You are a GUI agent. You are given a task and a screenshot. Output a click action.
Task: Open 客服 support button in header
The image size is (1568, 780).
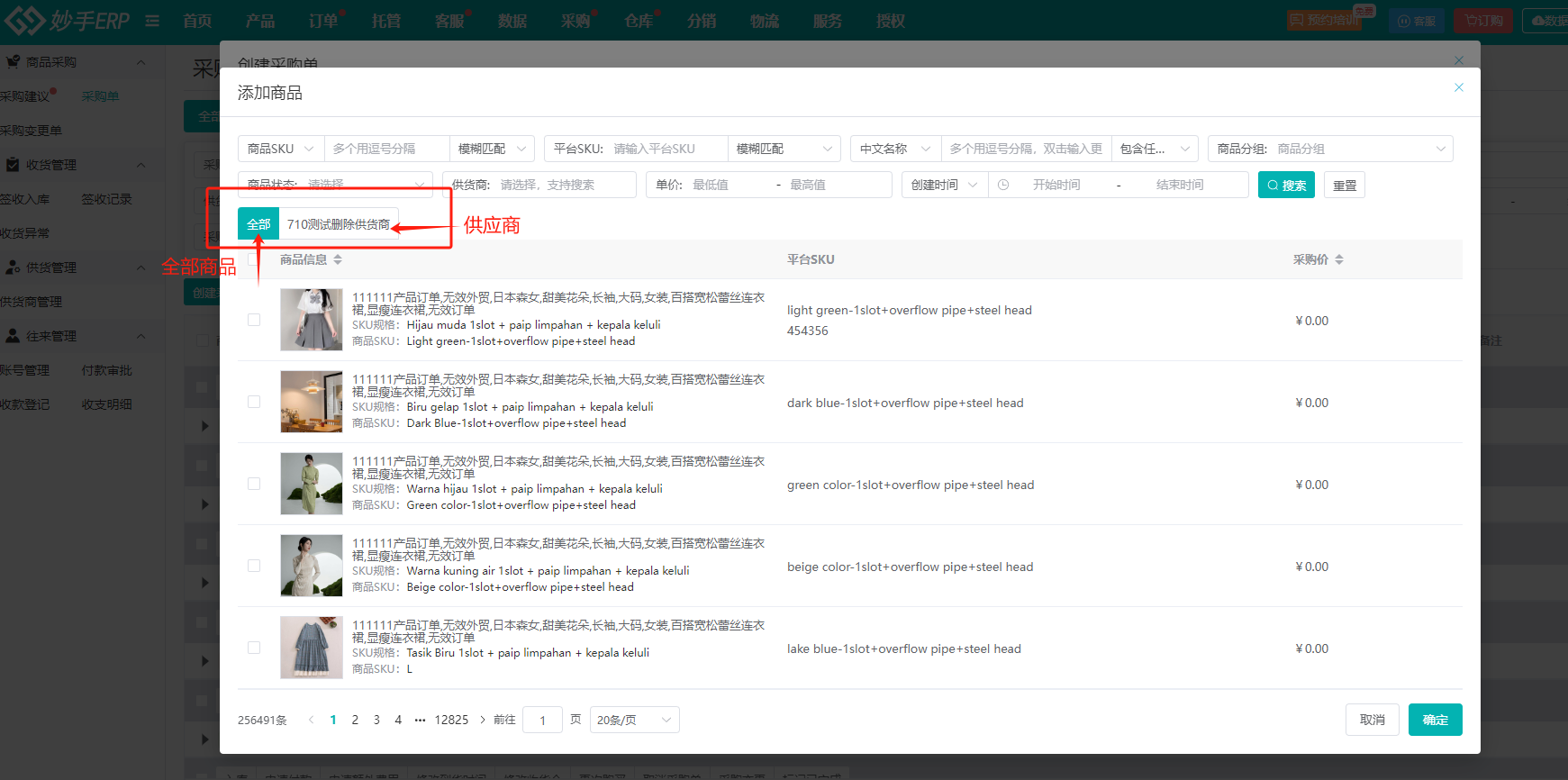[1417, 21]
